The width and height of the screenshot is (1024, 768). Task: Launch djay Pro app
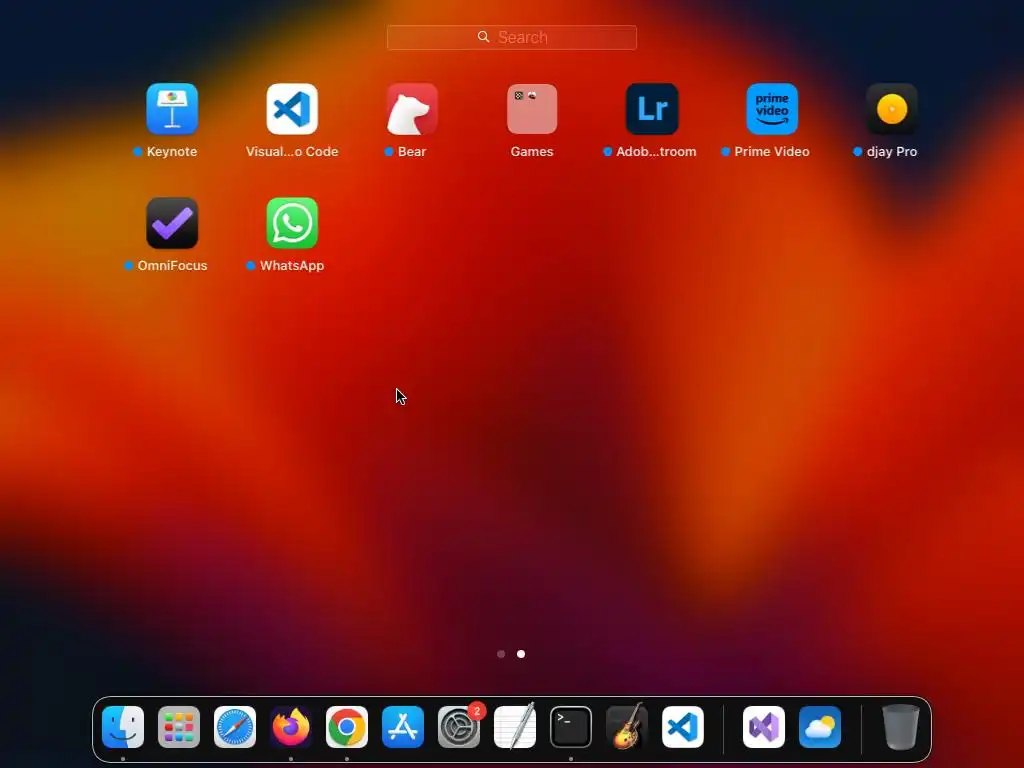(x=892, y=109)
